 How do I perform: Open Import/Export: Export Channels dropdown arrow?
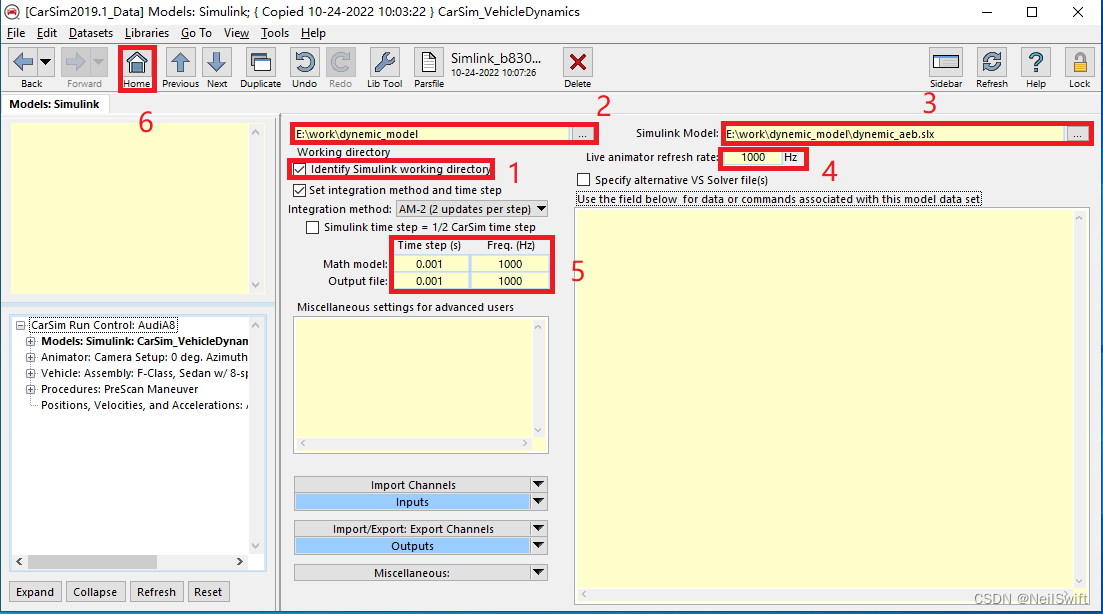pyautogui.click(x=538, y=528)
